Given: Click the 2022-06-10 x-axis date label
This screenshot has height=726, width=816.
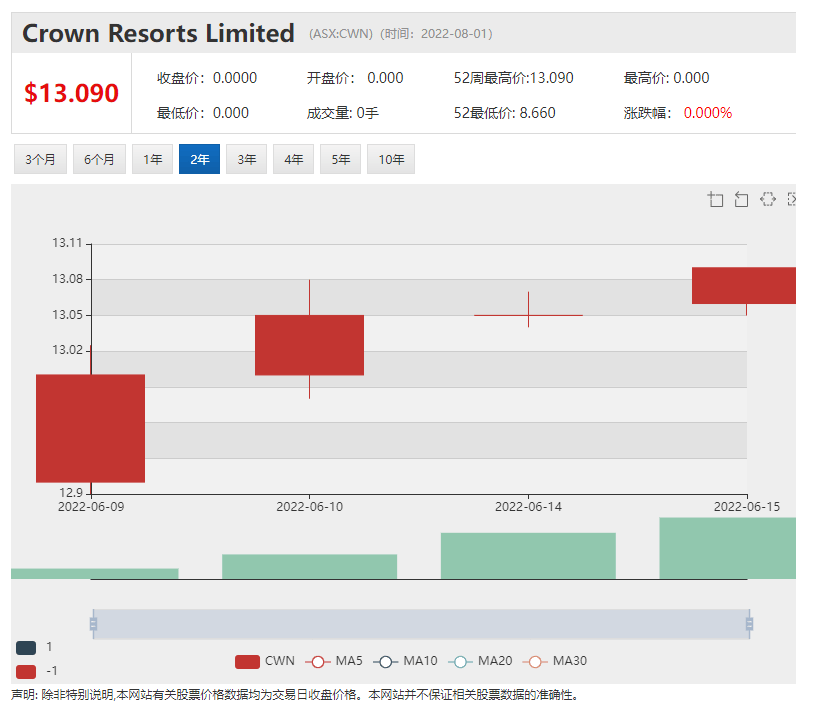Looking at the screenshot, I should pyautogui.click(x=310, y=507).
